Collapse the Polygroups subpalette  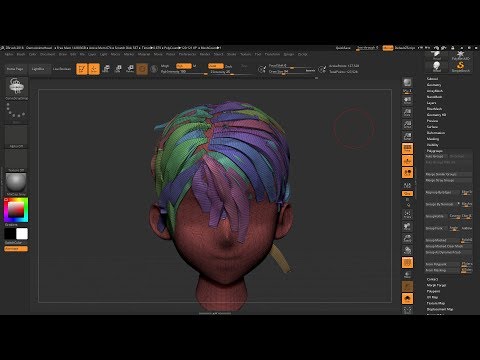pyautogui.click(x=435, y=151)
